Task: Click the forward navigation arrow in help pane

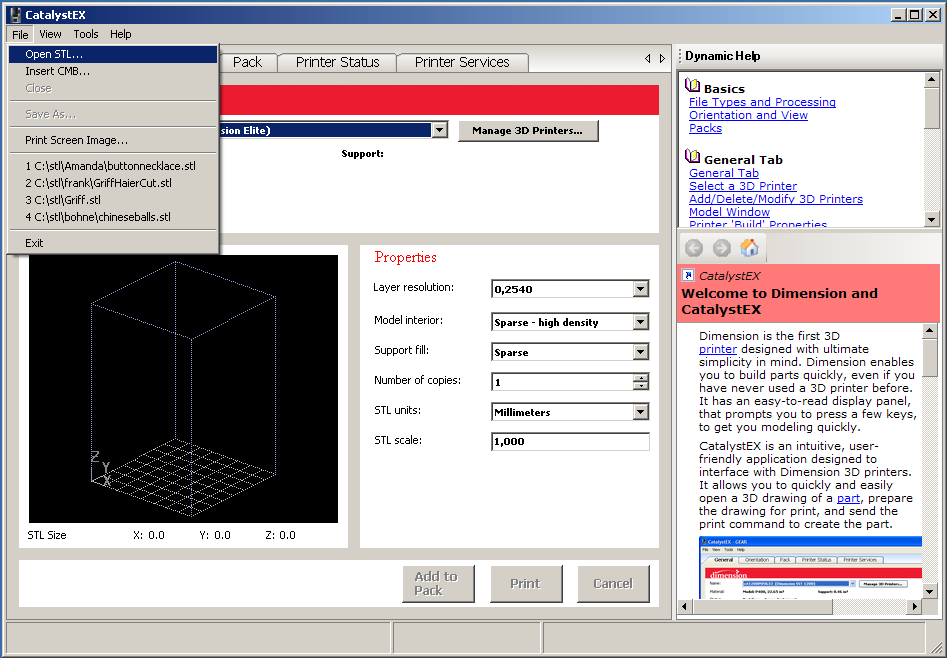Action: pyautogui.click(x=721, y=248)
